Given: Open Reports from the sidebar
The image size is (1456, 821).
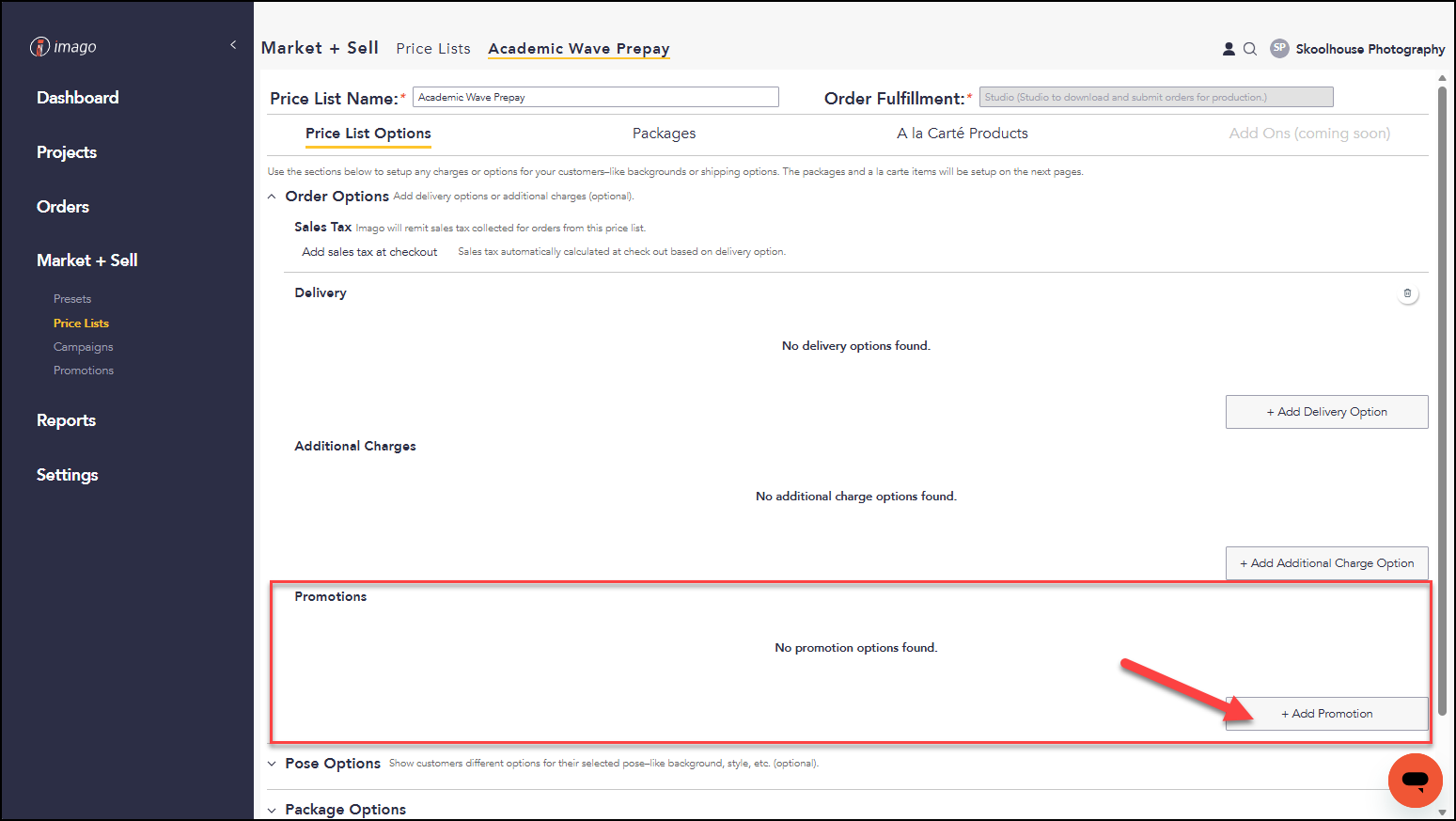Looking at the screenshot, I should tap(67, 420).
